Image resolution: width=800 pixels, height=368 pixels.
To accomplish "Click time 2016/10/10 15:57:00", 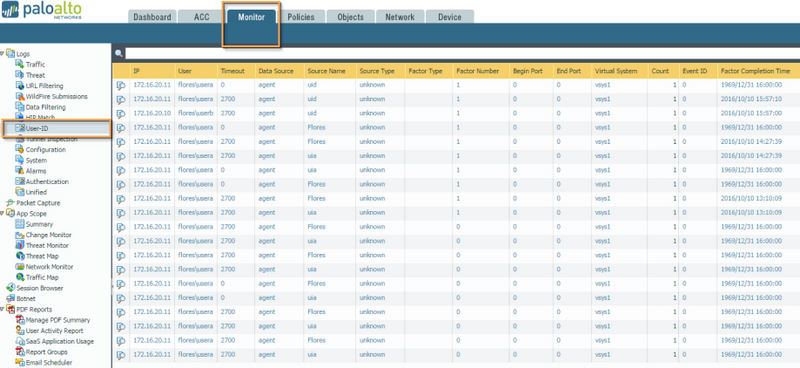I will click(752, 113).
